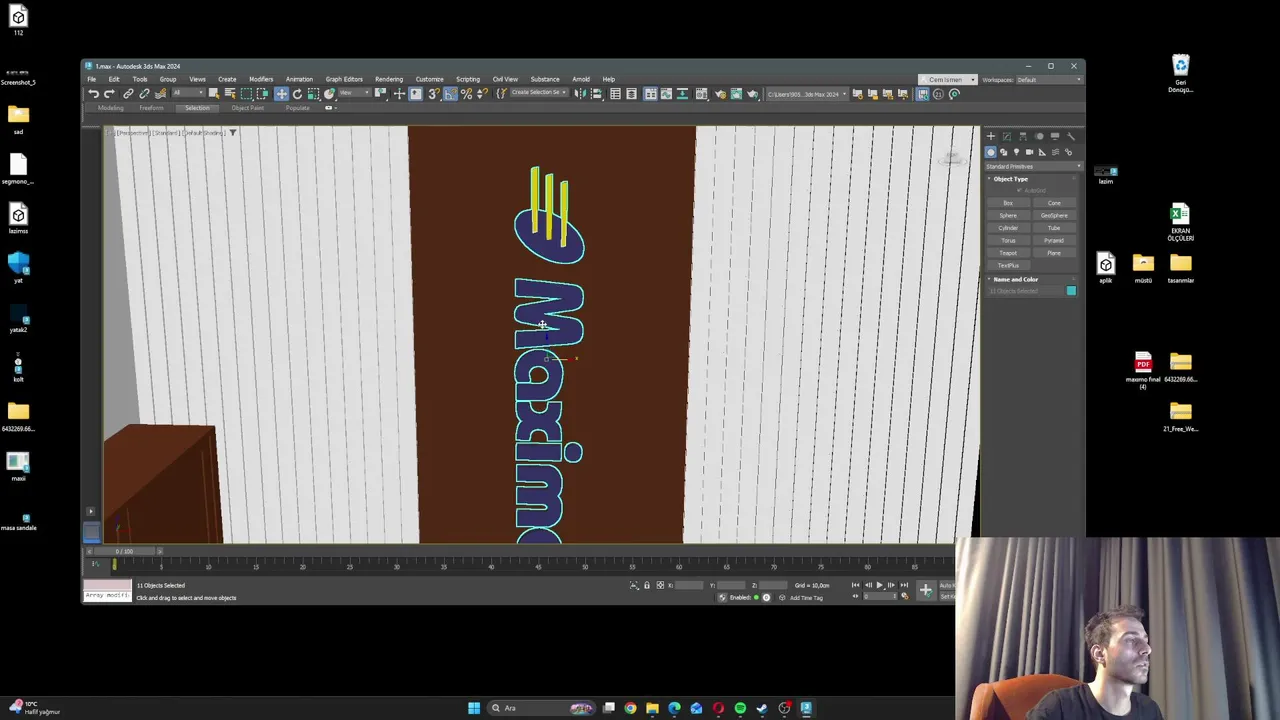Viewport: 1280px width, 720px height.
Task: Open the Rendering menu
Action: pos(389,79)
